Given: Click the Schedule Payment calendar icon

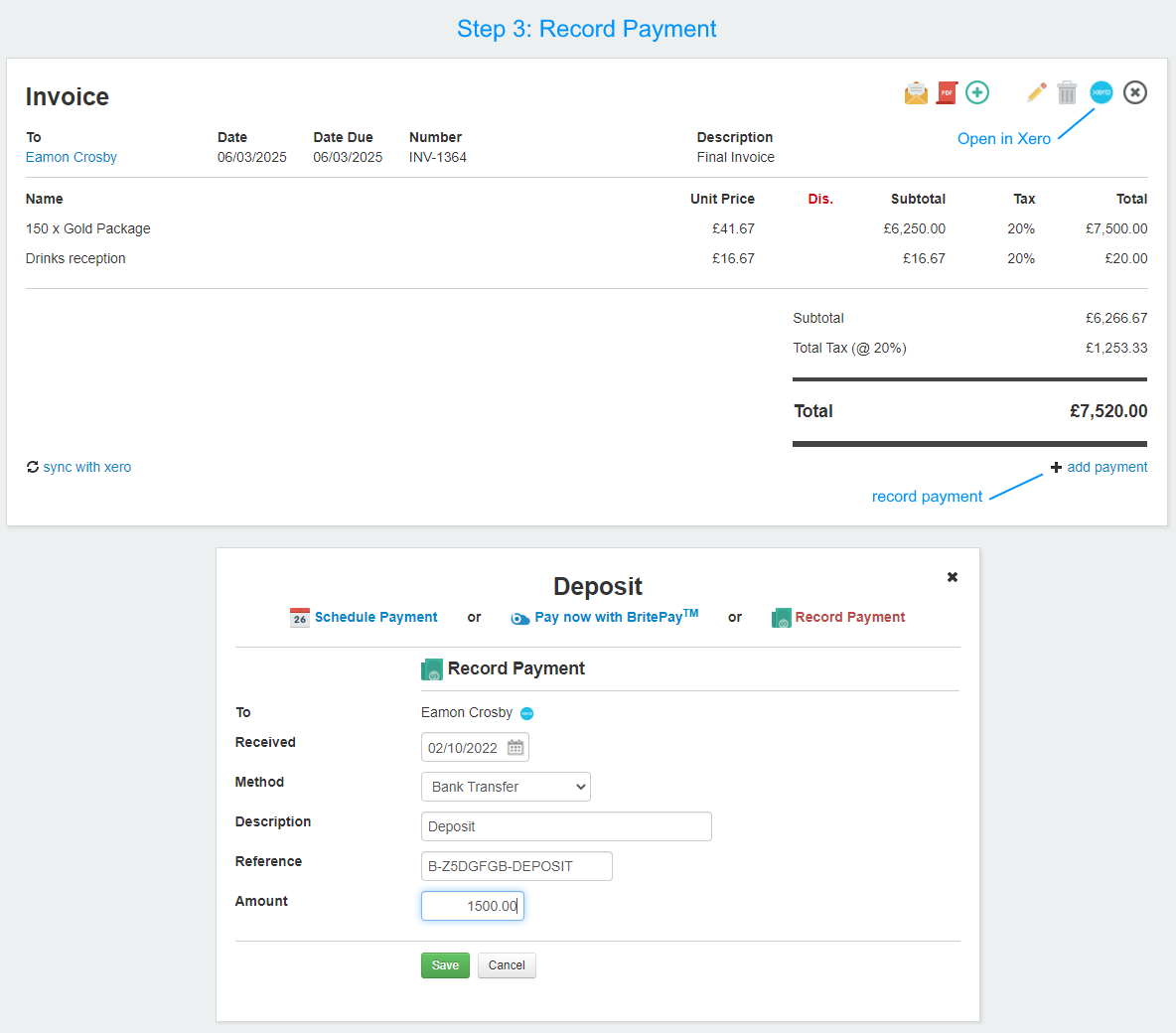Looking at the screenshot, I should click(299, 618).
